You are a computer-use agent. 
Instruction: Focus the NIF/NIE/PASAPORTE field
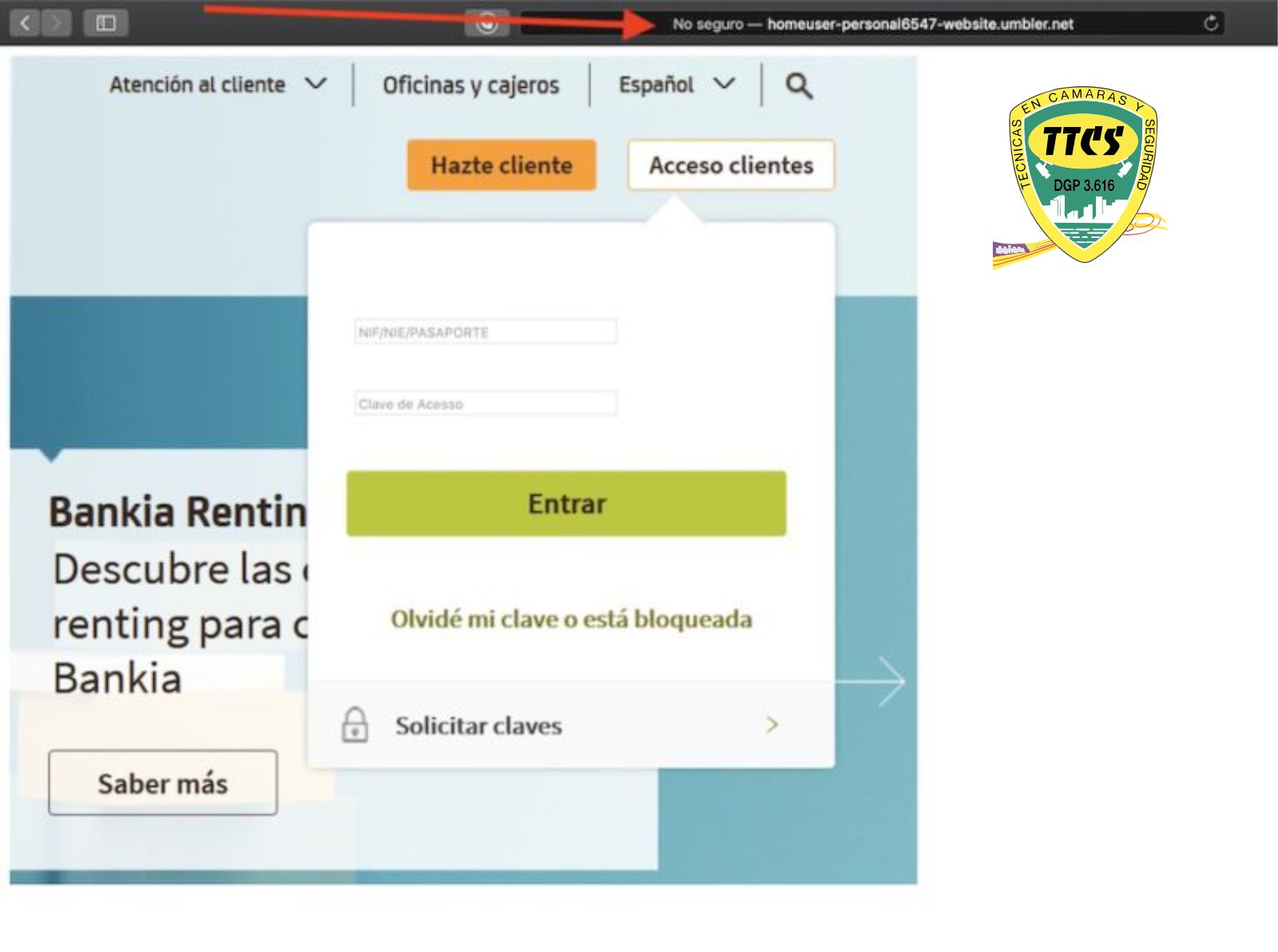point(486,331)
